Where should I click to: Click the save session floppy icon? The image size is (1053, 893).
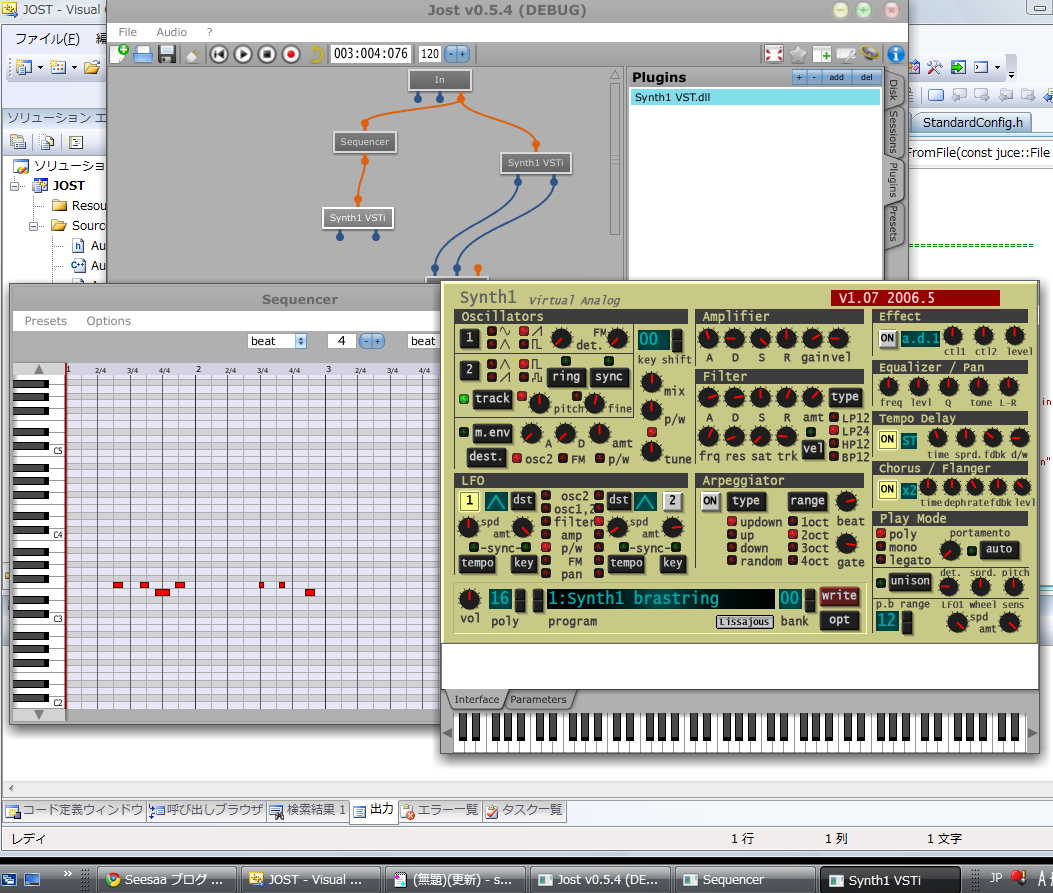click(167, 54)
